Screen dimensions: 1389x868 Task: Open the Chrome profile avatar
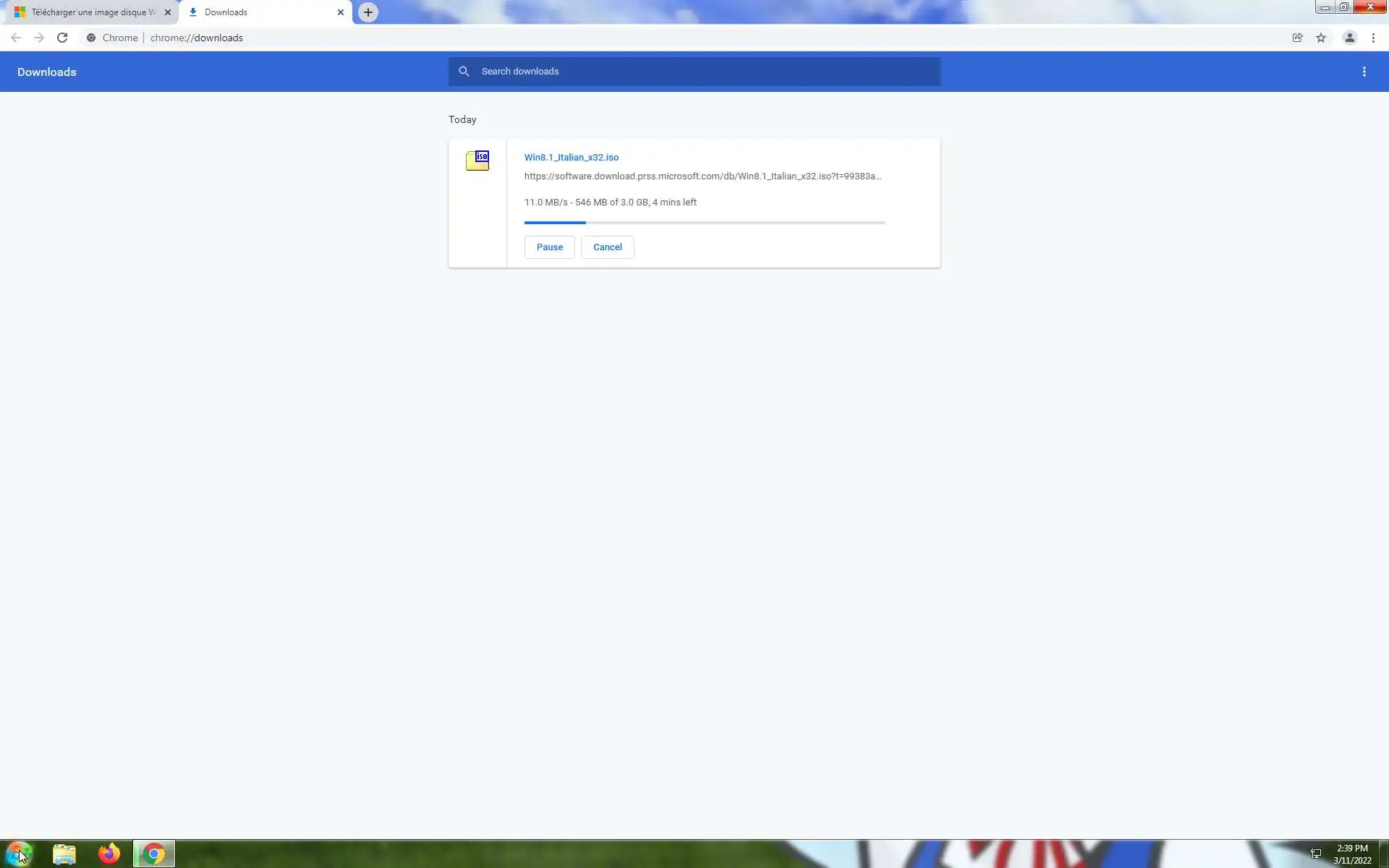coord(1349,38)
